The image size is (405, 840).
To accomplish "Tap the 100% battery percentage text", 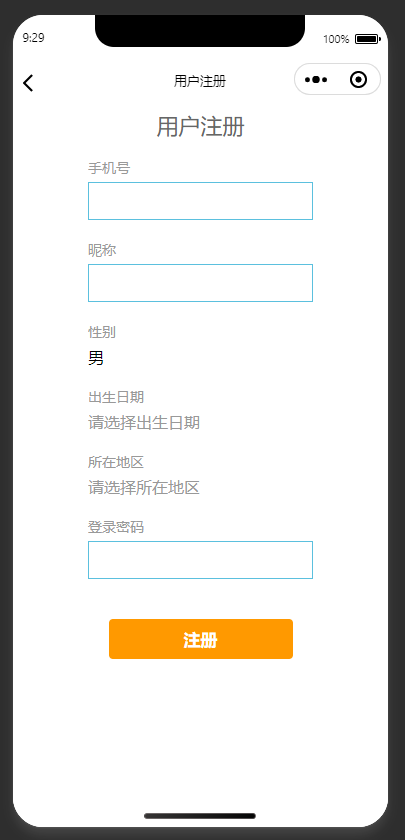I will coord(336,39).
